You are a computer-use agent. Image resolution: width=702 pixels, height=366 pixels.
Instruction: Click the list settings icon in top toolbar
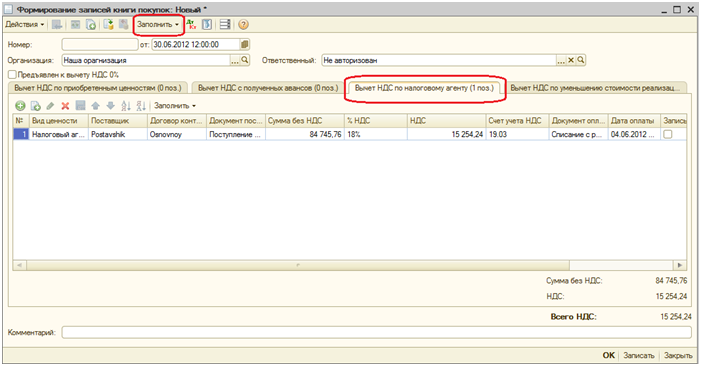point(225,25)
